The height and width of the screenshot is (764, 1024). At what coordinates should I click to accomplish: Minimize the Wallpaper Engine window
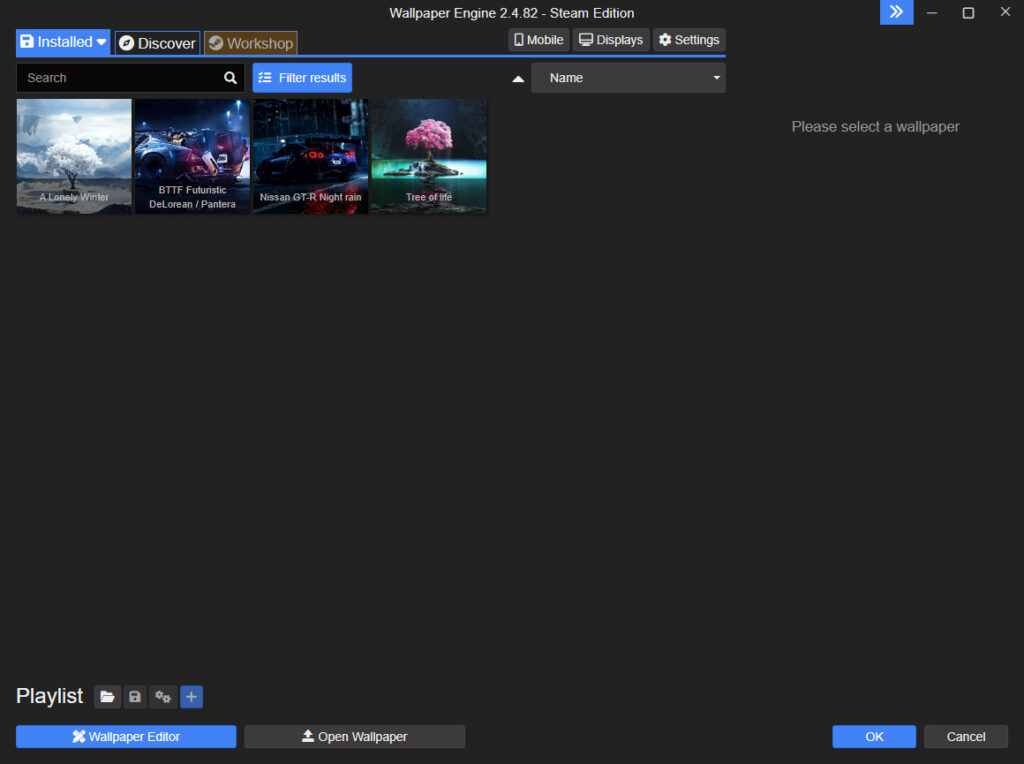[x=932, y=12]
